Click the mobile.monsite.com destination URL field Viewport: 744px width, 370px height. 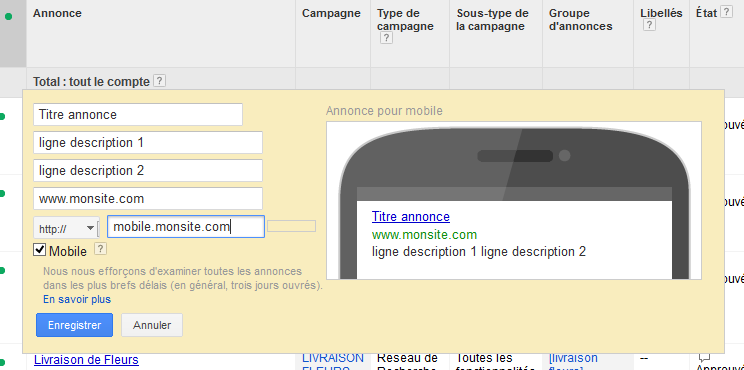[x=186, y=227]
